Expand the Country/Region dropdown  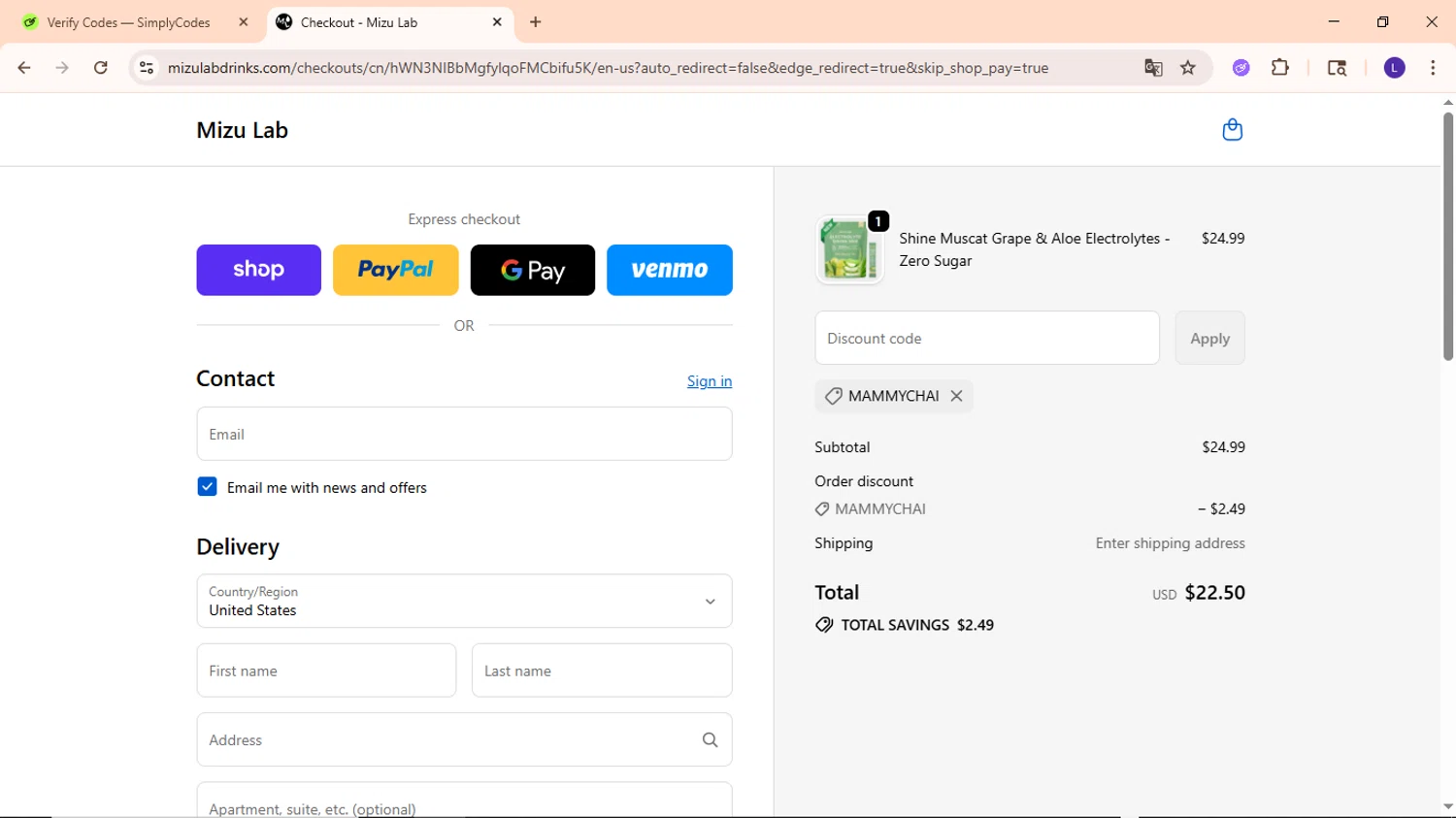pyautogui.click(x=464, y=601)
